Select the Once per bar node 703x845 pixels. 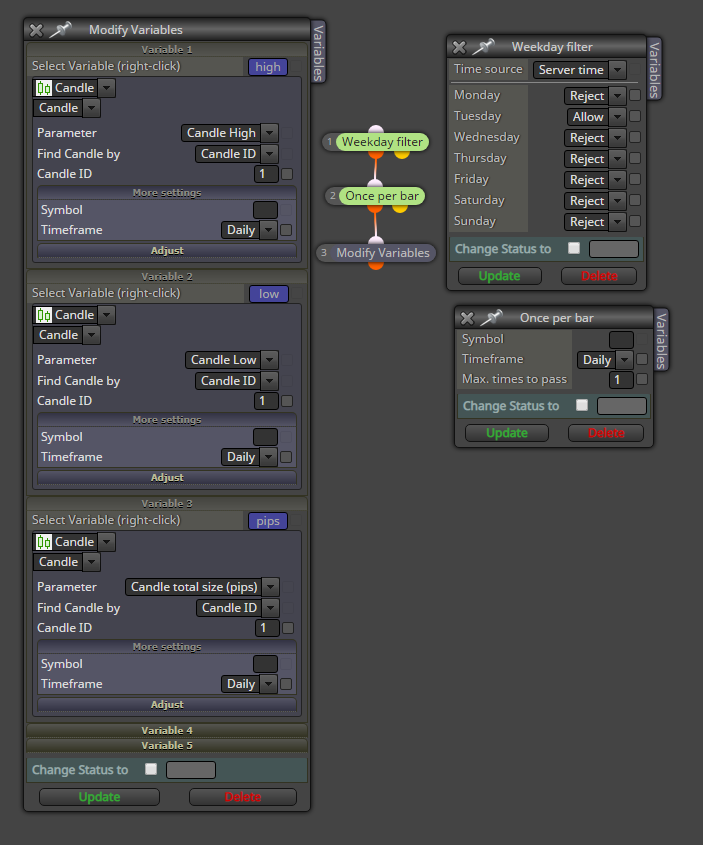pos(382,196)
